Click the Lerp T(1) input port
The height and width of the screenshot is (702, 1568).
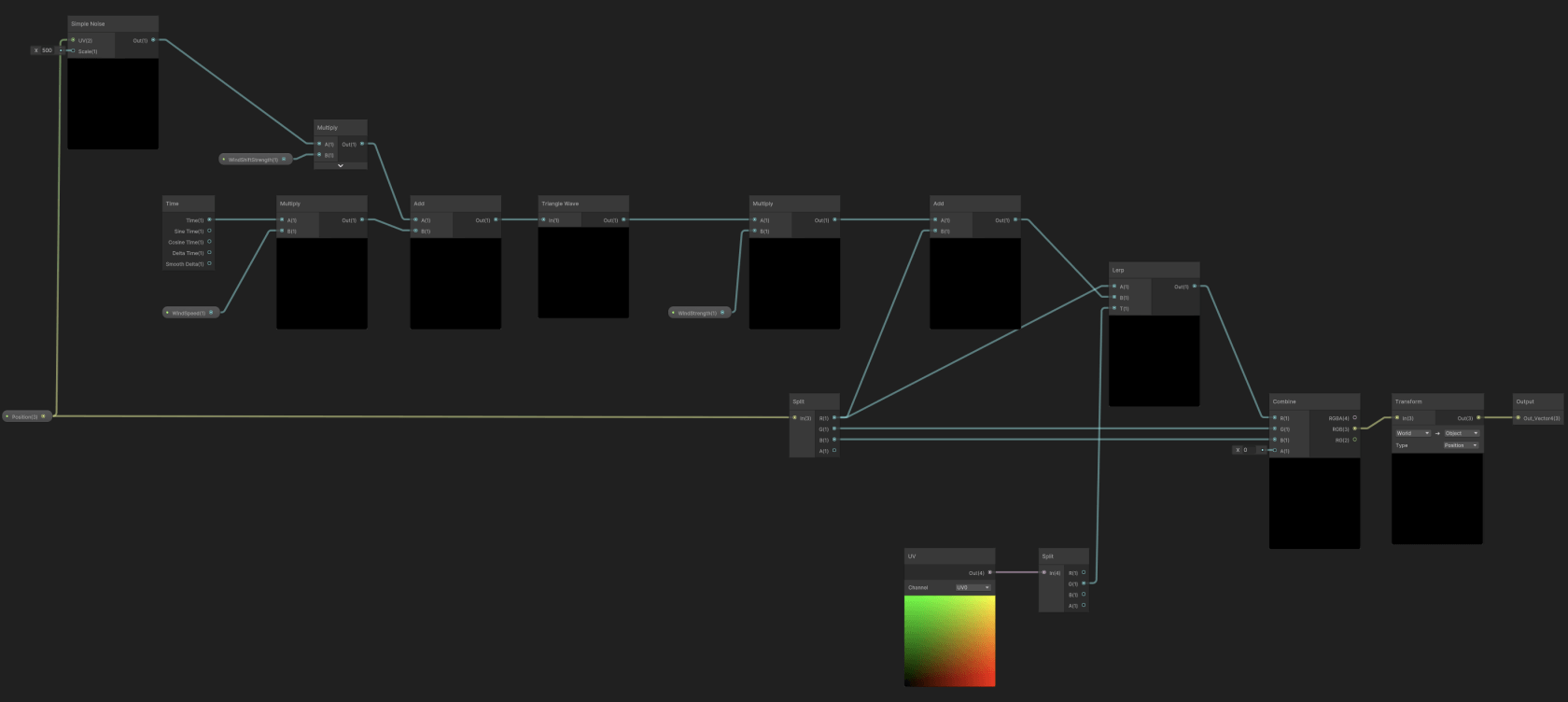point(1114,308)
